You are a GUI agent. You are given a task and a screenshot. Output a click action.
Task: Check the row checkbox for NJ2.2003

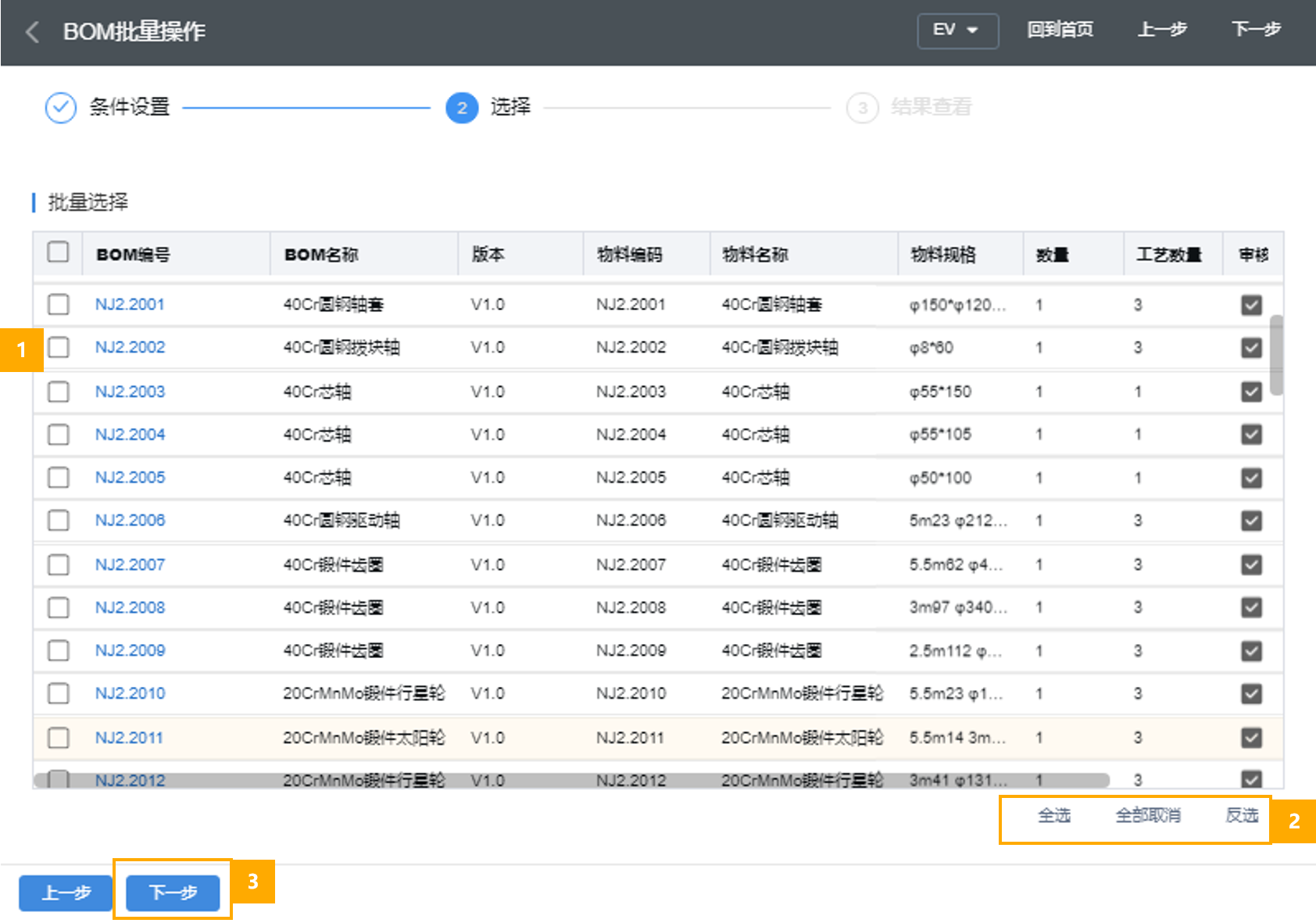58,392
